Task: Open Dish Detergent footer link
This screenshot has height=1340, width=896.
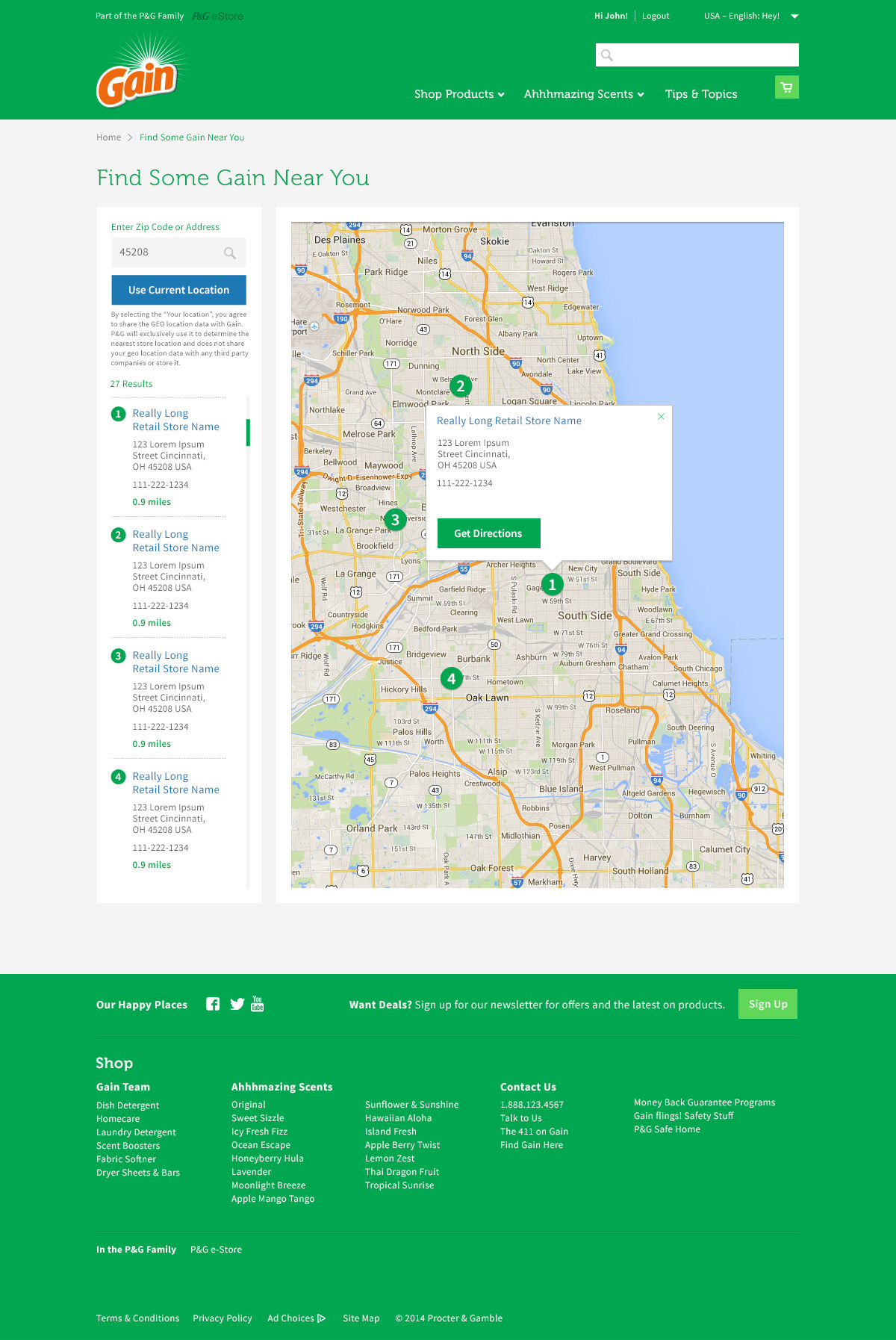Action: coord(128,1105)
